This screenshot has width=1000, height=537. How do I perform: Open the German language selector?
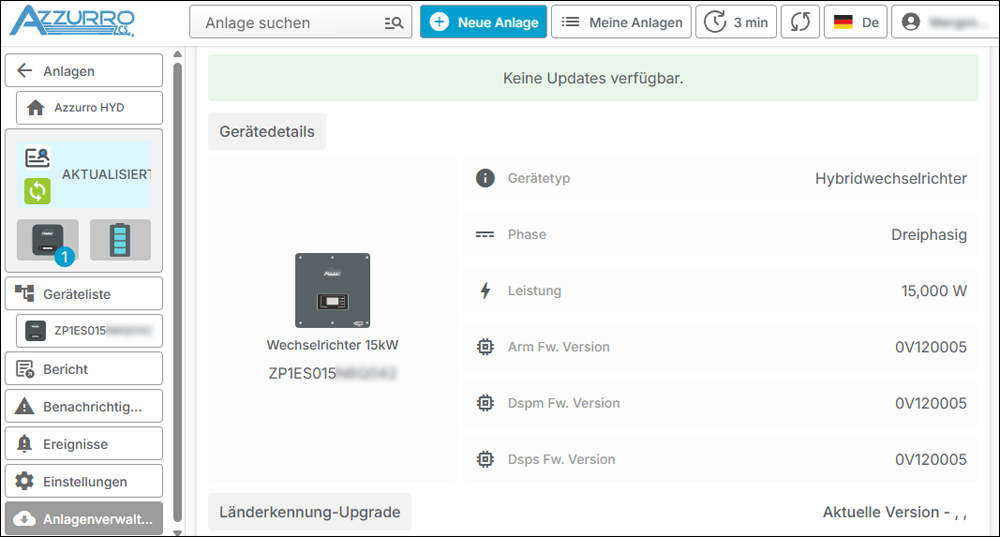coord(855,22)
